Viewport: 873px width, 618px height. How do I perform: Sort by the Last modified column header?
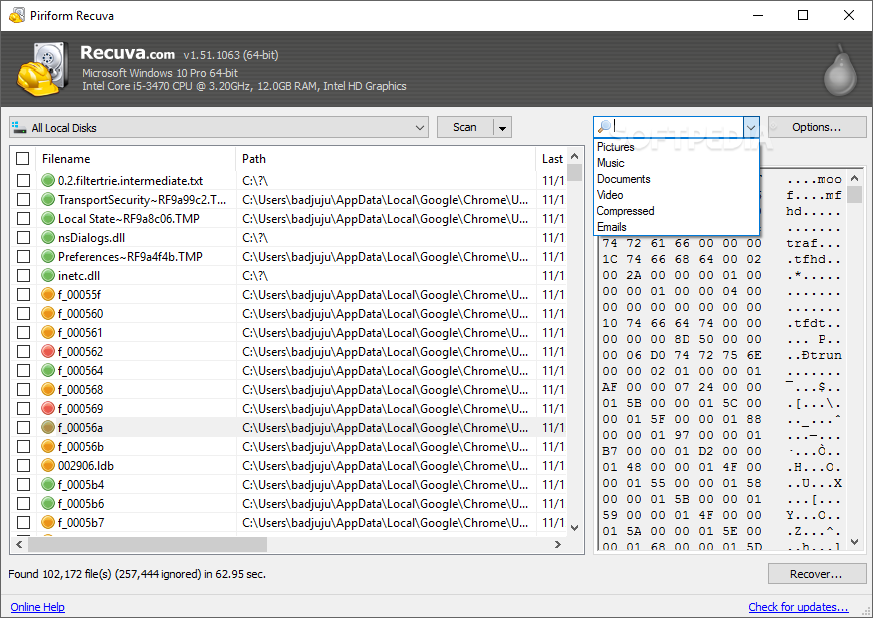(552, 159)
